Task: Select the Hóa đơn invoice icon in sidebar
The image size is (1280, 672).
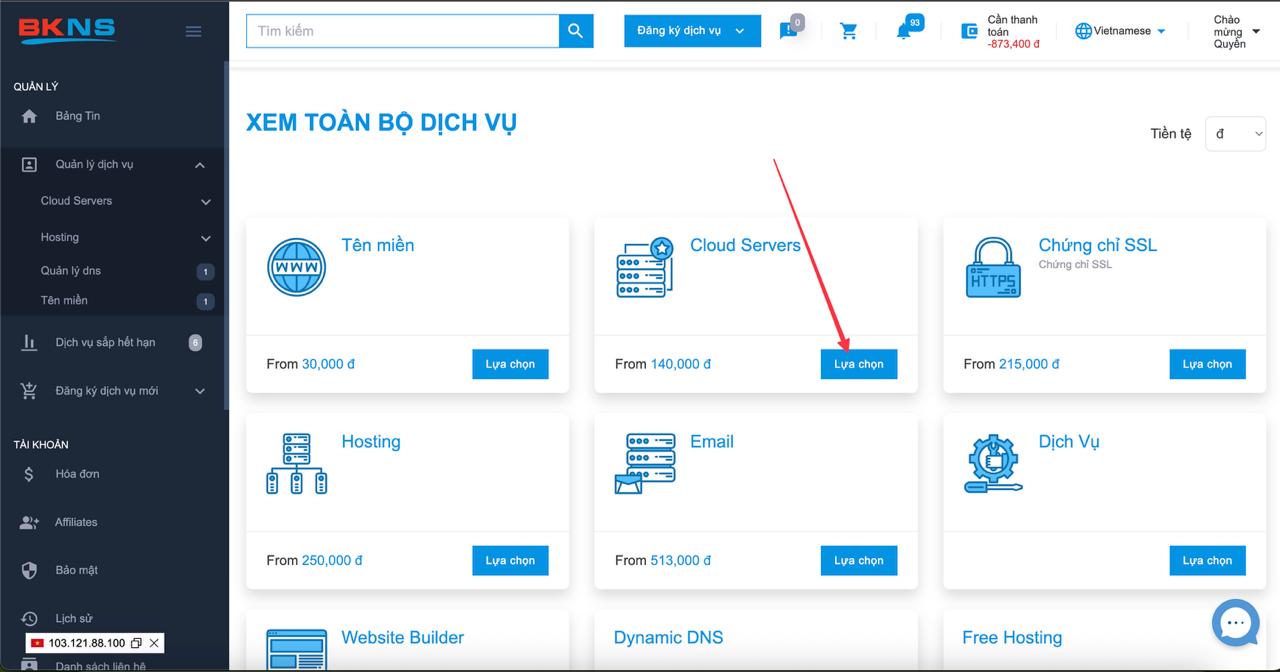Action: (28, 473)
